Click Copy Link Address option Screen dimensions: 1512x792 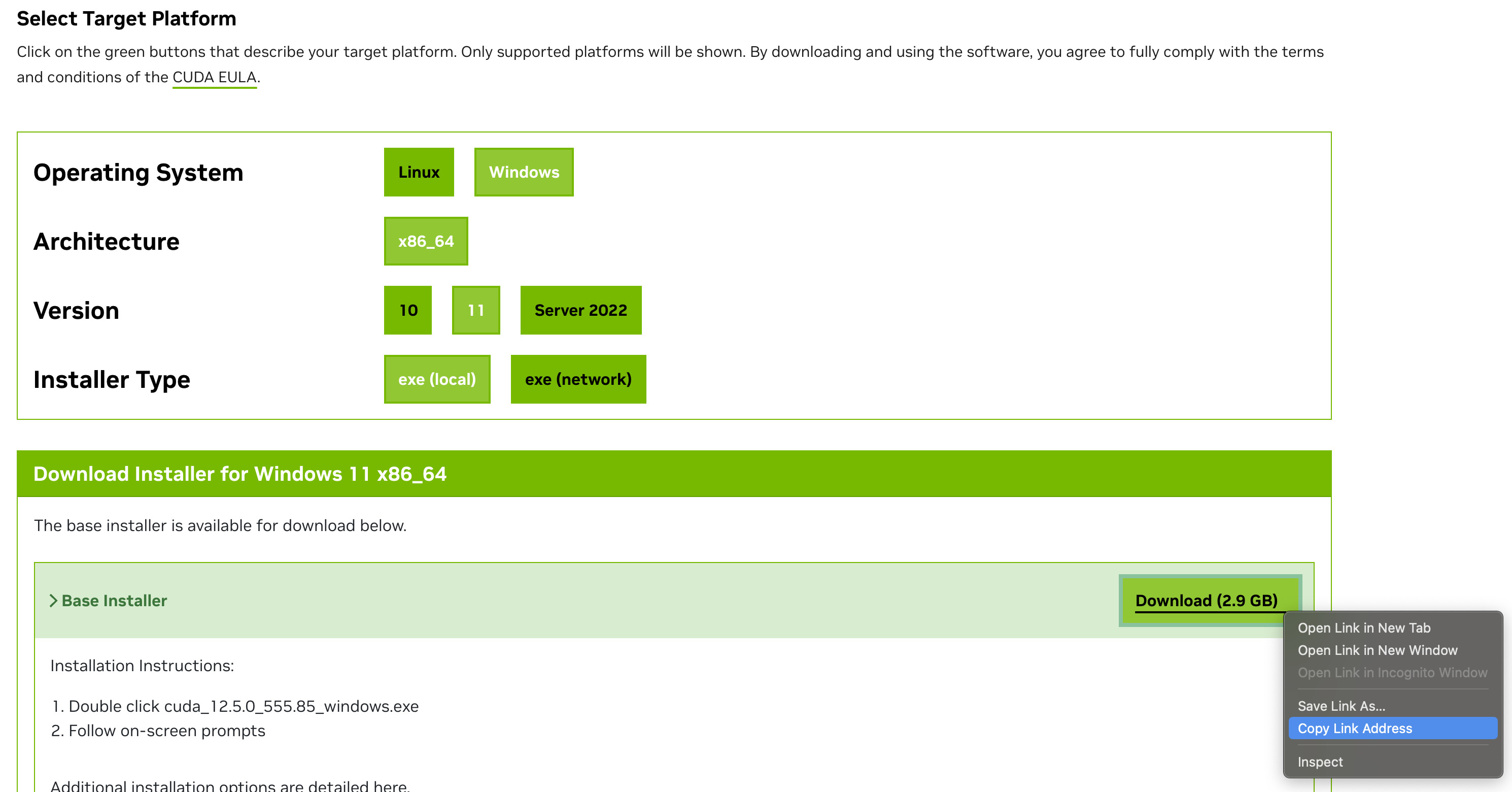(x=1355, y=728)
